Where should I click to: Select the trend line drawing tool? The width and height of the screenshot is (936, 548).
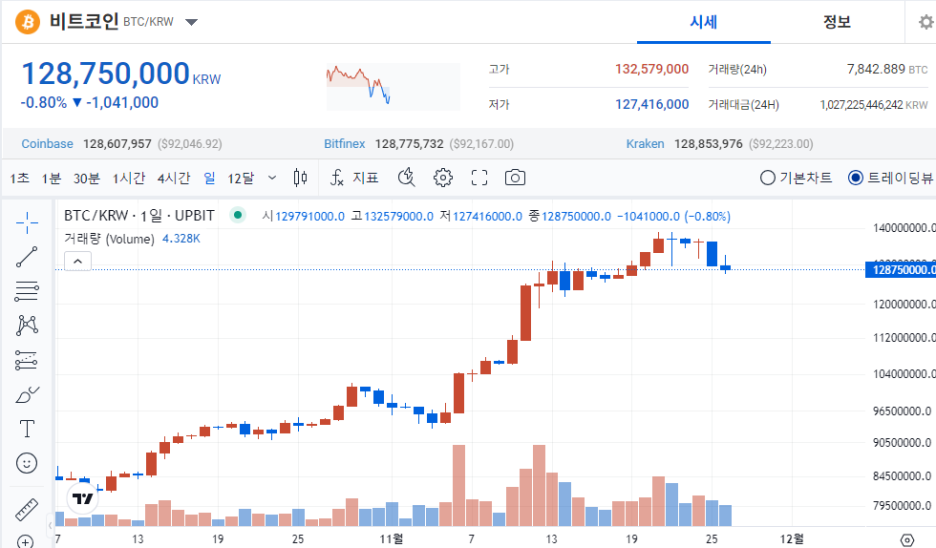pos(27,257)
